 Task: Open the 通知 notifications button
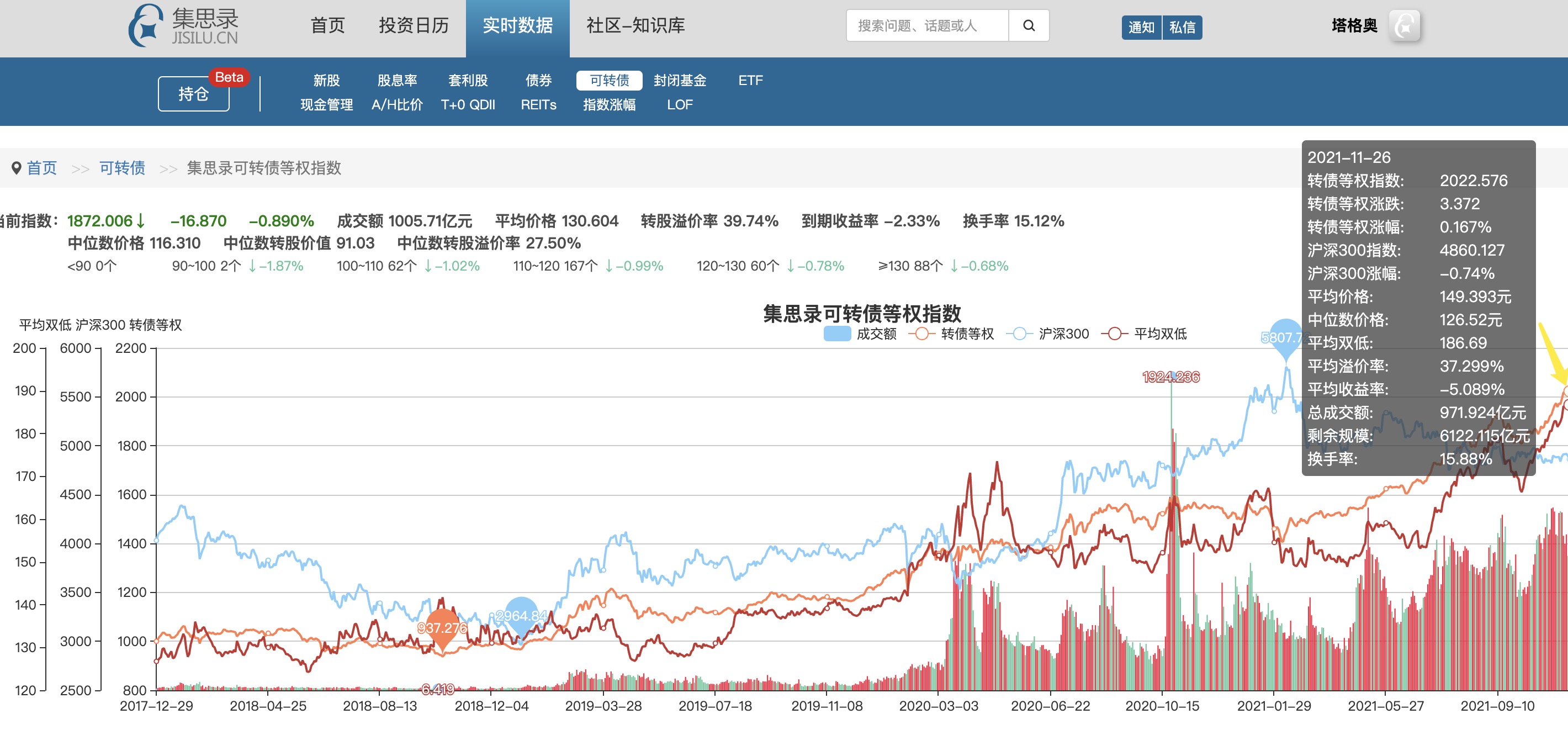(x=1141, y=28)
